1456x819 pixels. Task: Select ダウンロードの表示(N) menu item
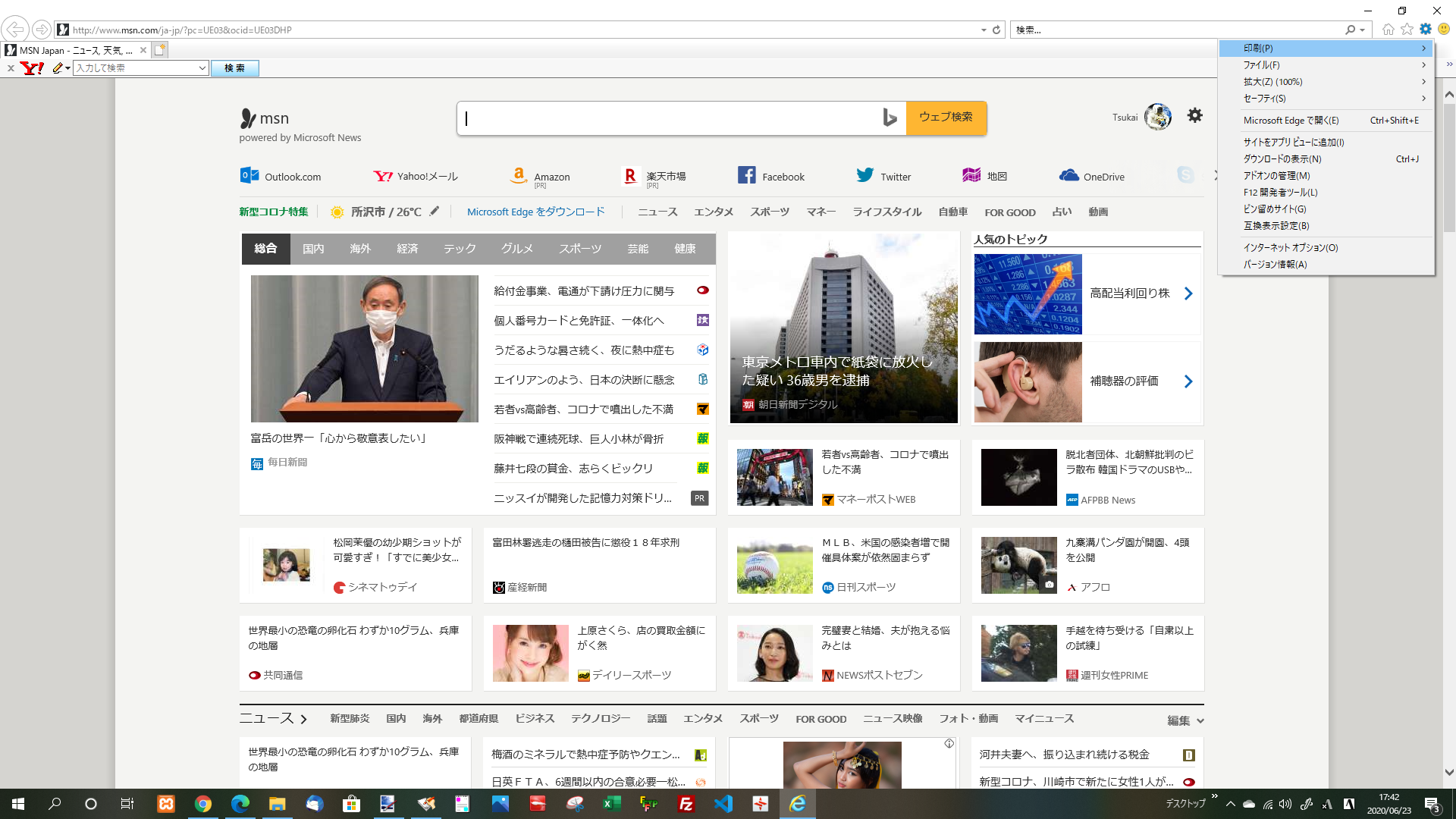click(1325, 158)
